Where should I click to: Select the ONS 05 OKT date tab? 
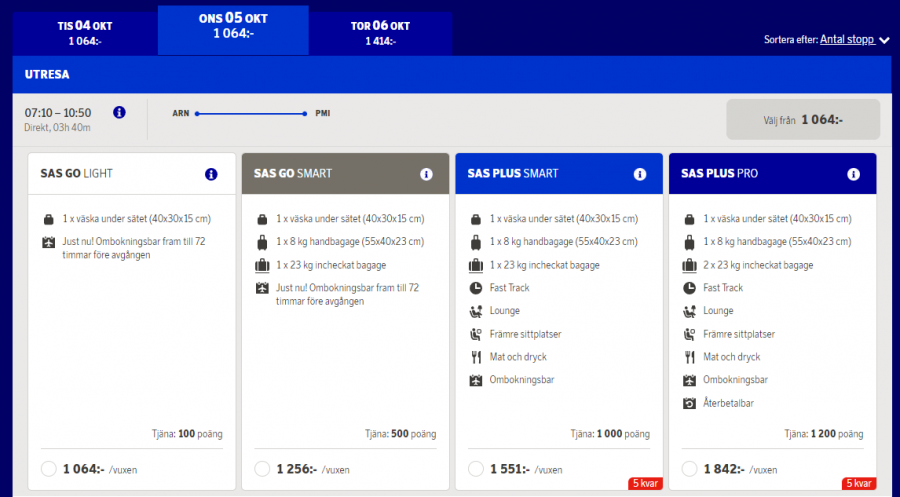[232, 26]
